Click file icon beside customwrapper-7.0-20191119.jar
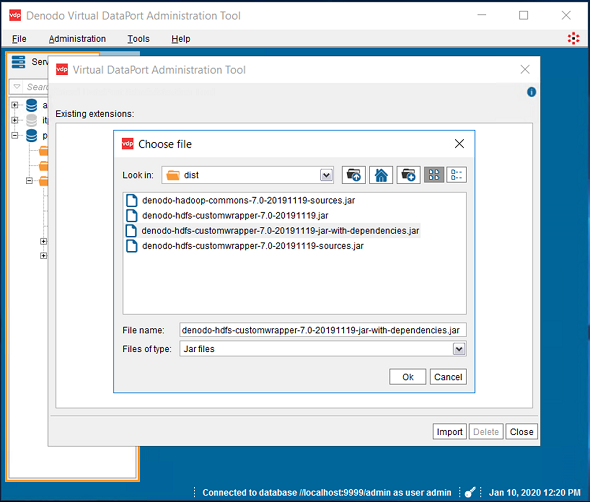Image resolution: width=590 pixels, height=502 pixels. (x=132, y=216)
